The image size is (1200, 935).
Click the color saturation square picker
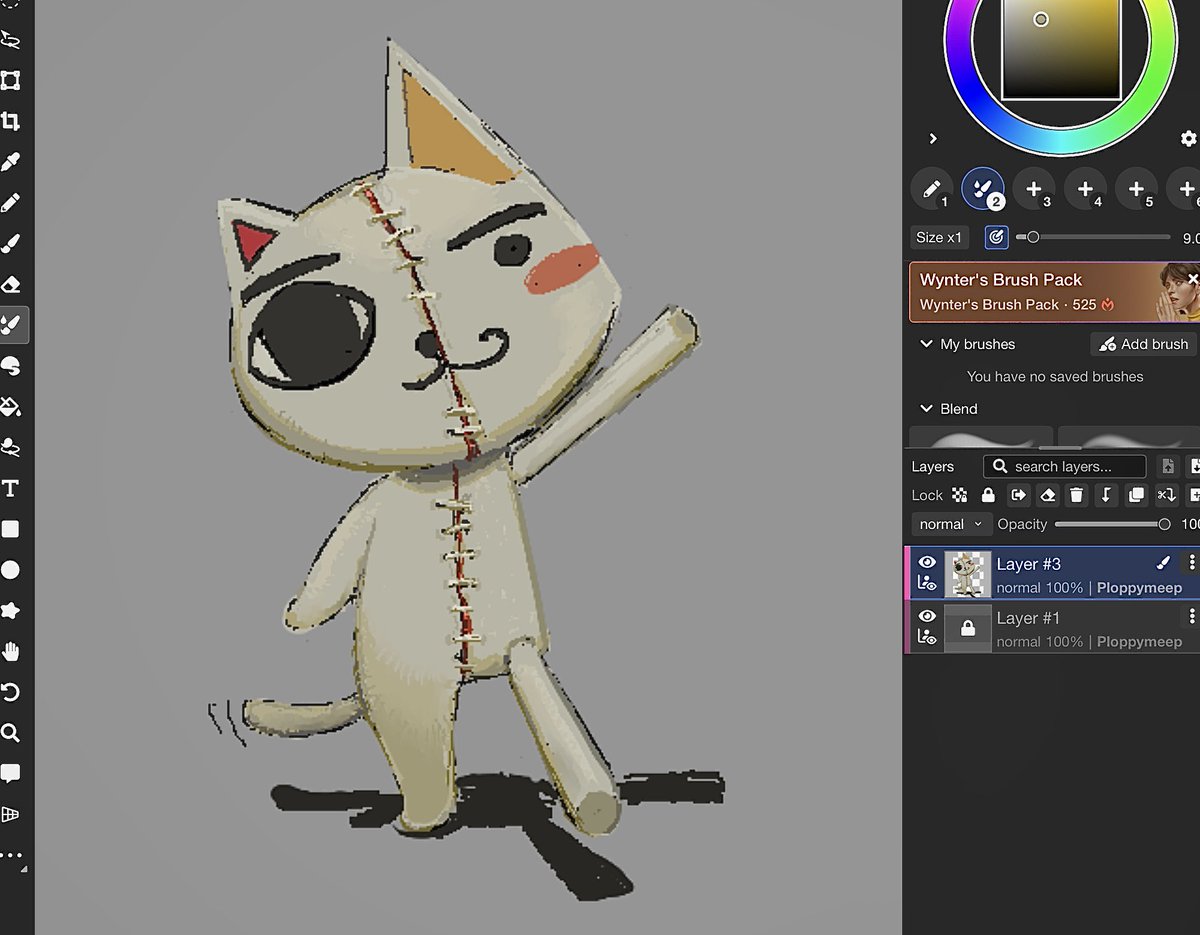coord(1061,48)
